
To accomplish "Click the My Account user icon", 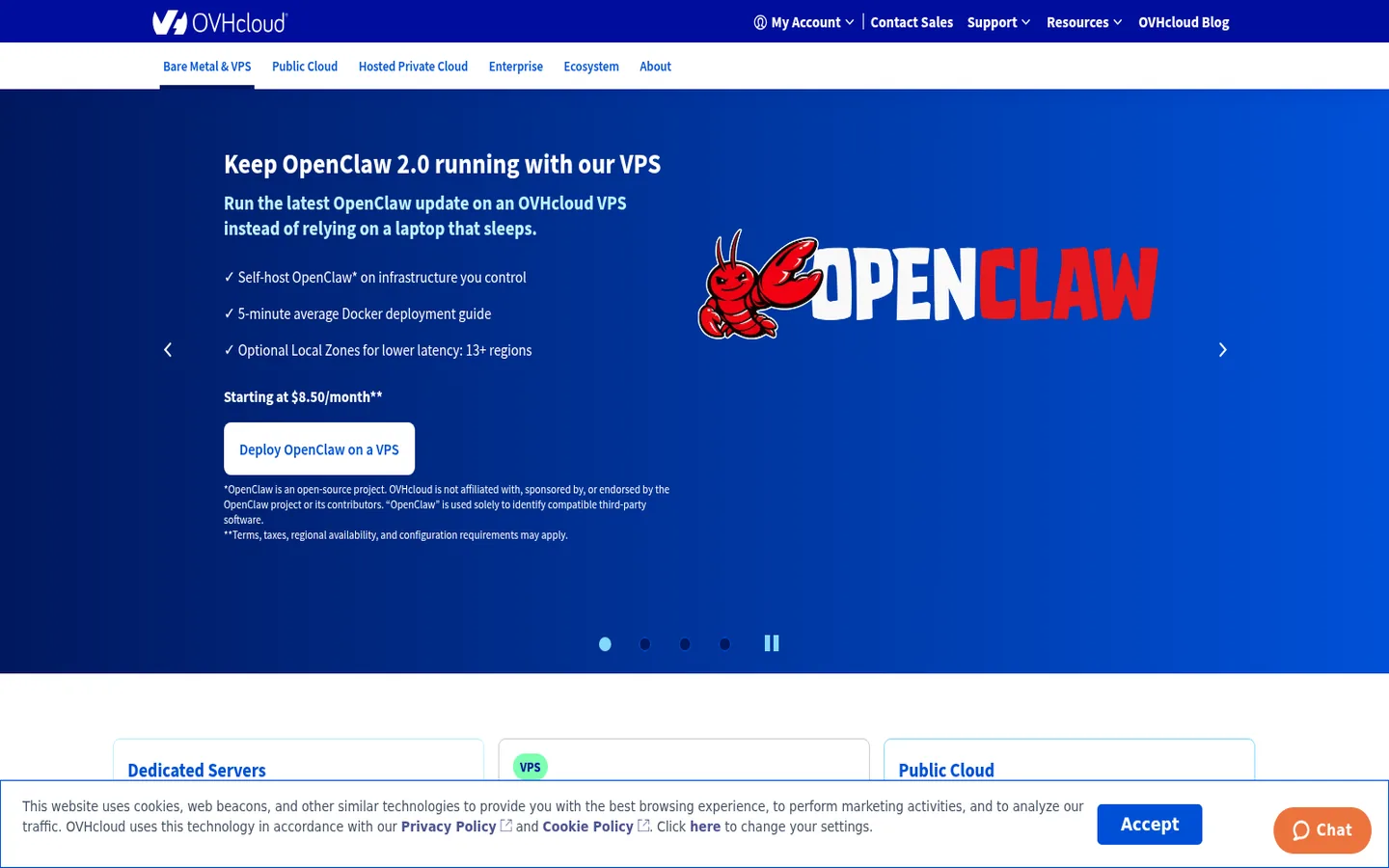I will point(760,22).
